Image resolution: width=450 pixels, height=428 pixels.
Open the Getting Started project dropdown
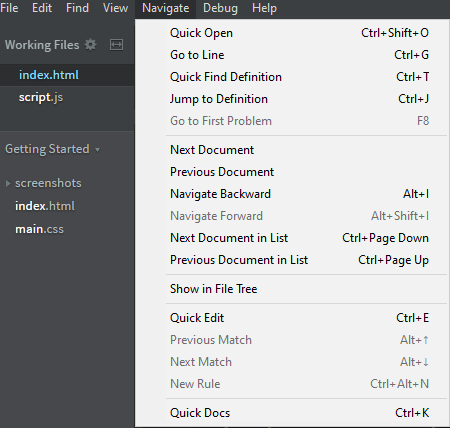coord(53,149)
